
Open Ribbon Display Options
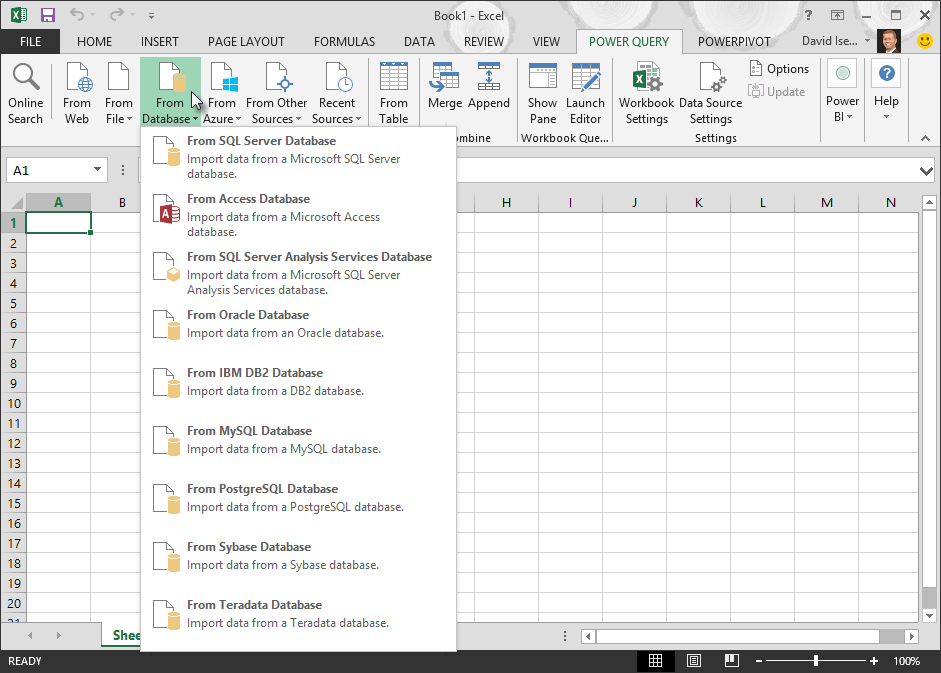837,16
